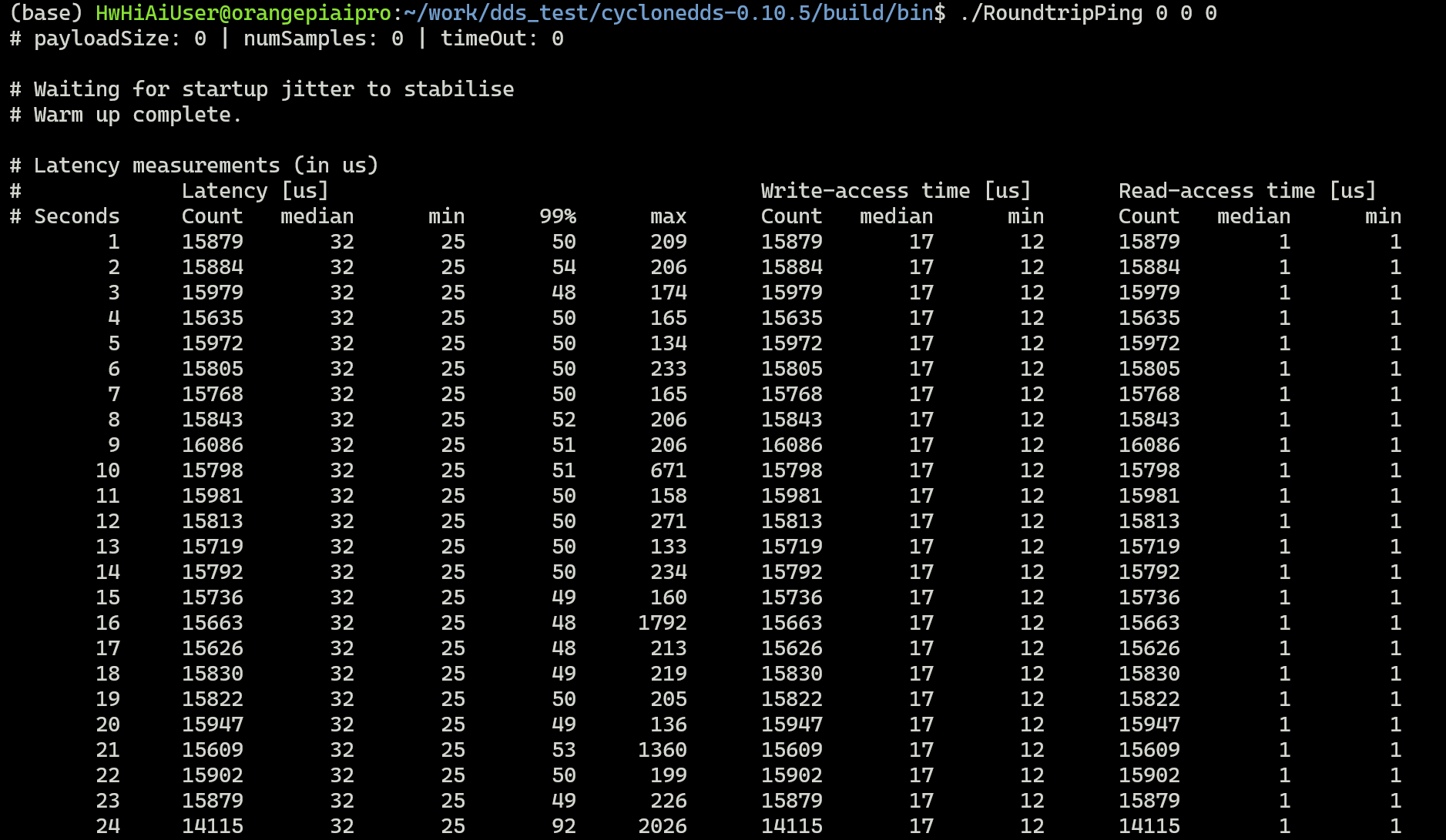Image resolution: width=1446 pixels, height=840 pixels.
Task: Click 99% value 54 in second 2 row
Action: (x=564, y=267)
